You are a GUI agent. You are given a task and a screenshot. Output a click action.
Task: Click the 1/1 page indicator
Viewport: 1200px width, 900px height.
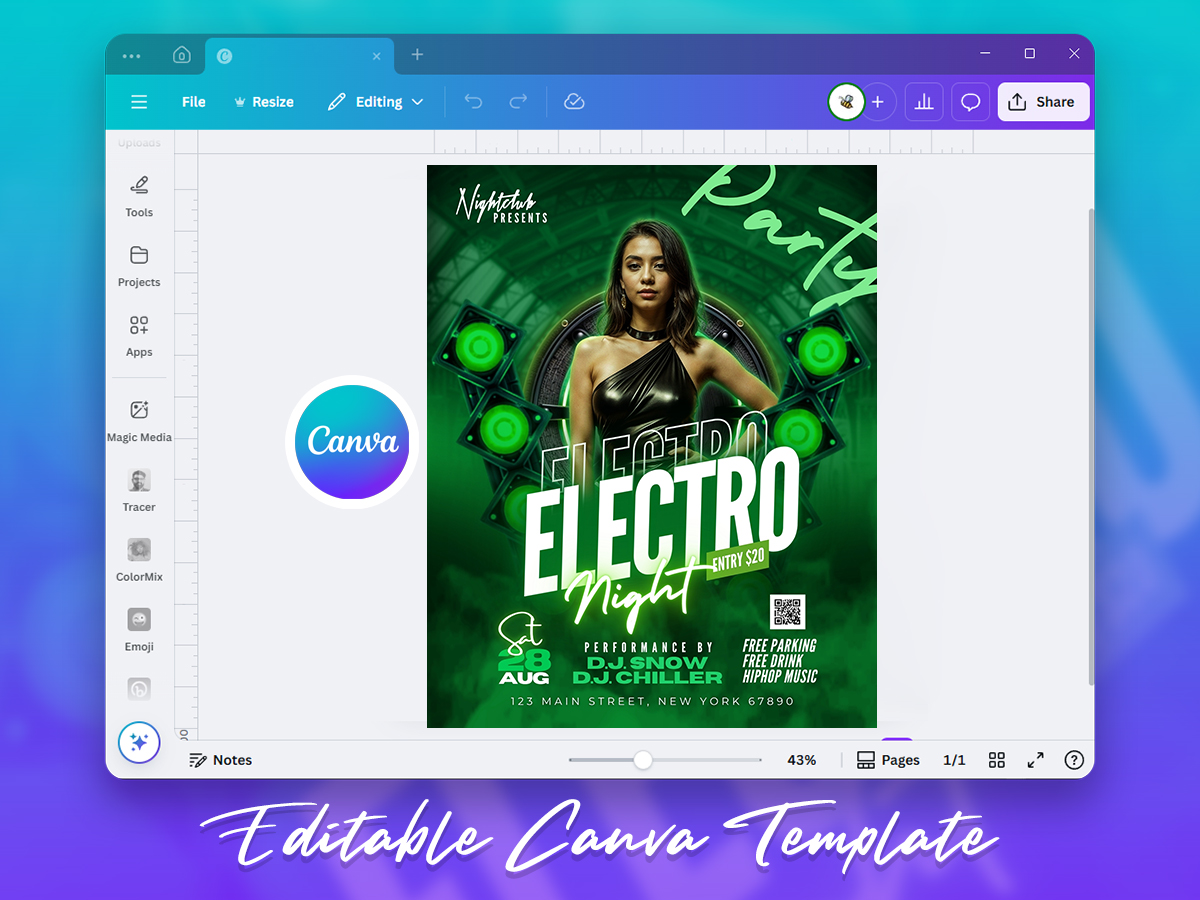(954, 760)
